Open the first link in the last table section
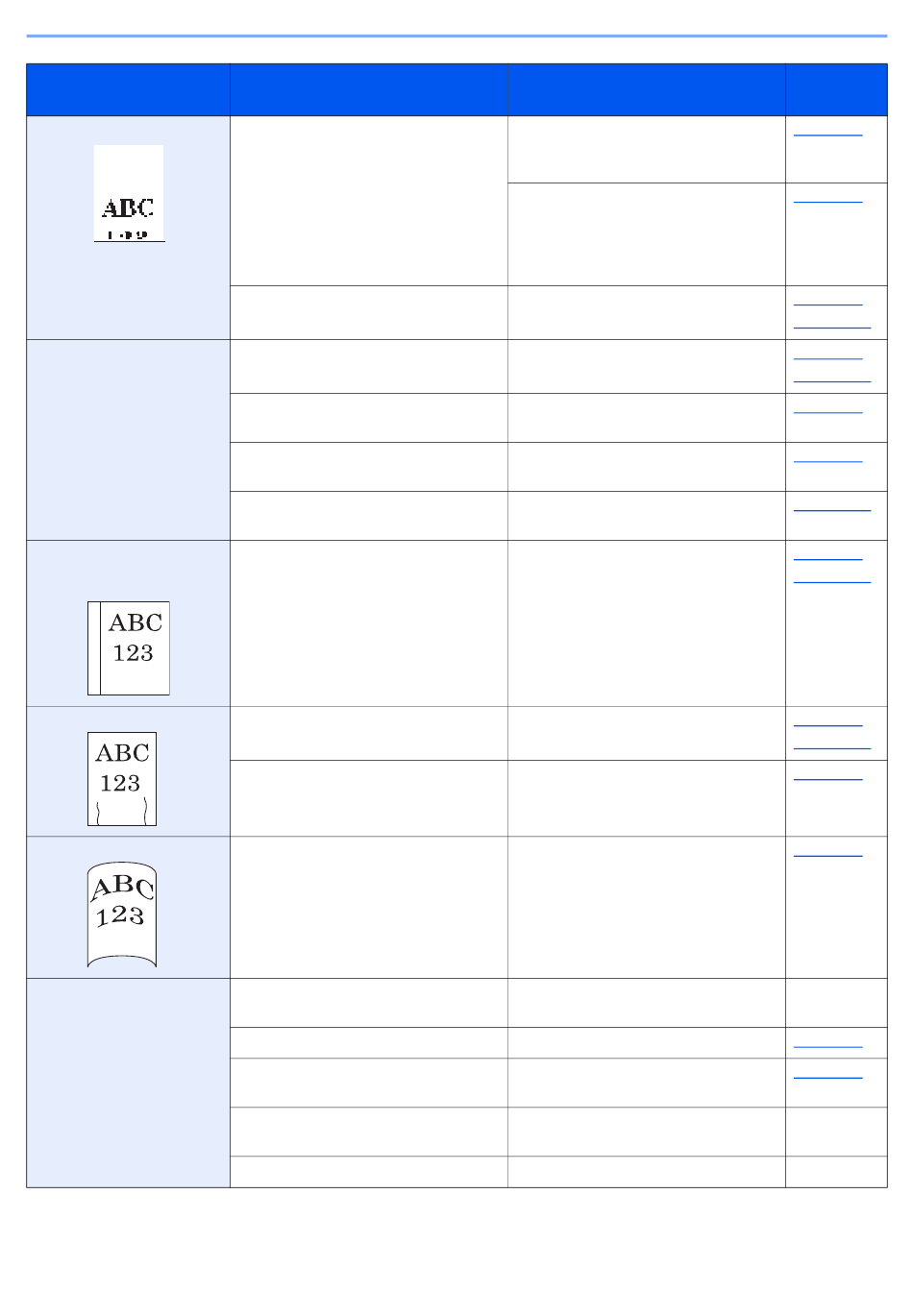This screenshot has width=913, height=1316. (828, 1045)
